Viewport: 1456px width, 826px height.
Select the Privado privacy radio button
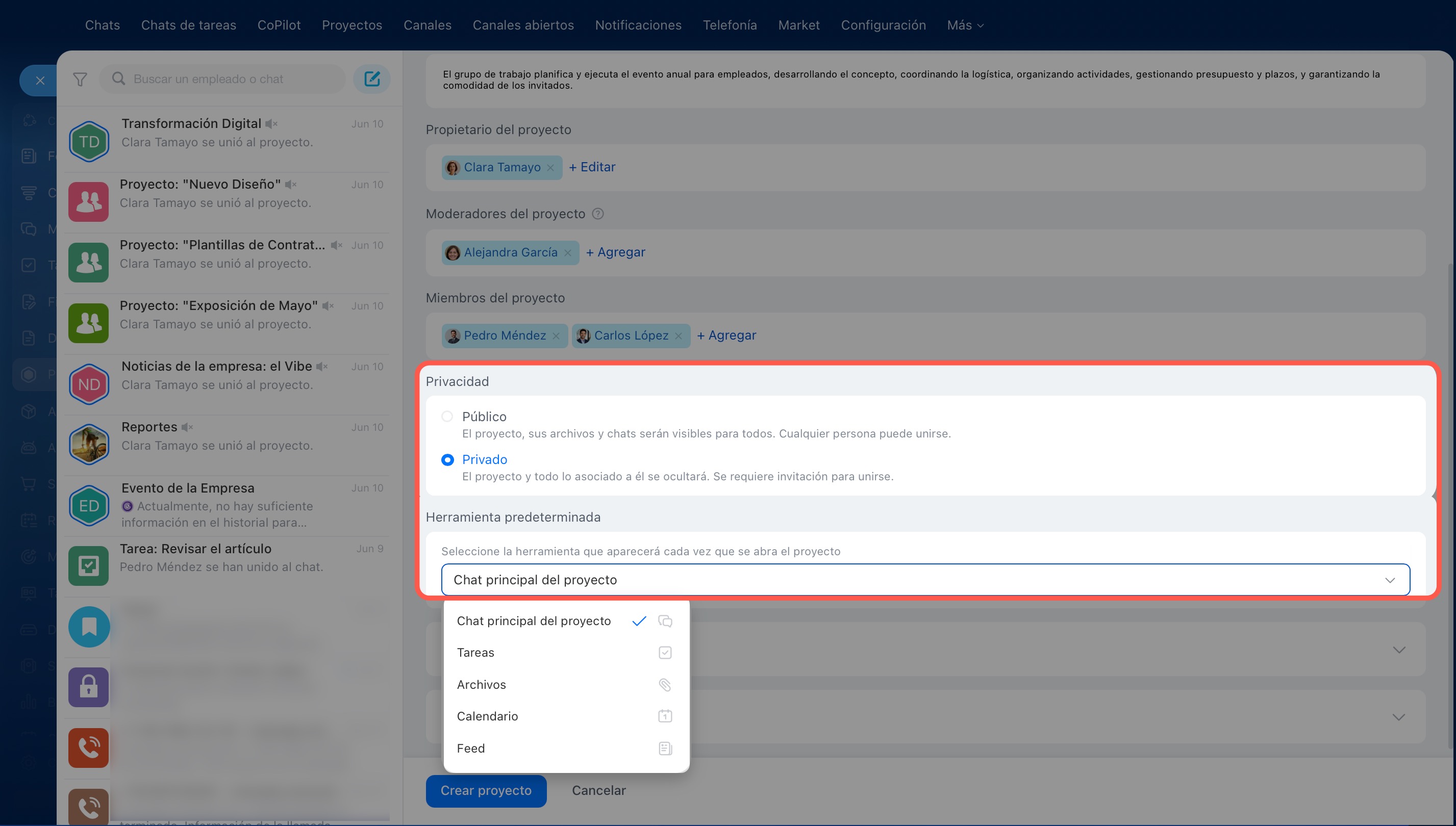(447, 459)
